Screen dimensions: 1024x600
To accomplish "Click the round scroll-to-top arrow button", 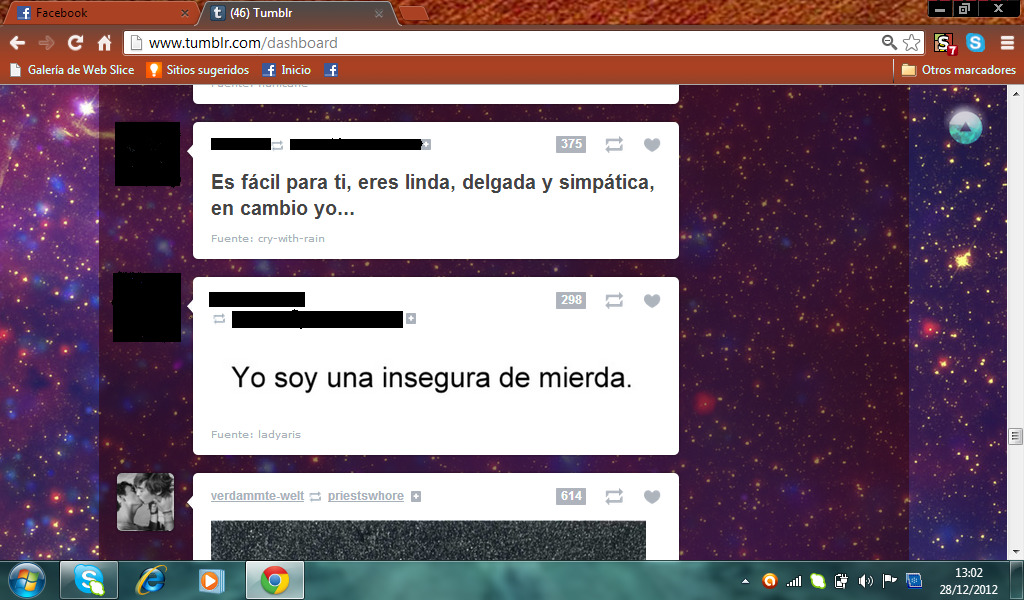I will point(965,127).
